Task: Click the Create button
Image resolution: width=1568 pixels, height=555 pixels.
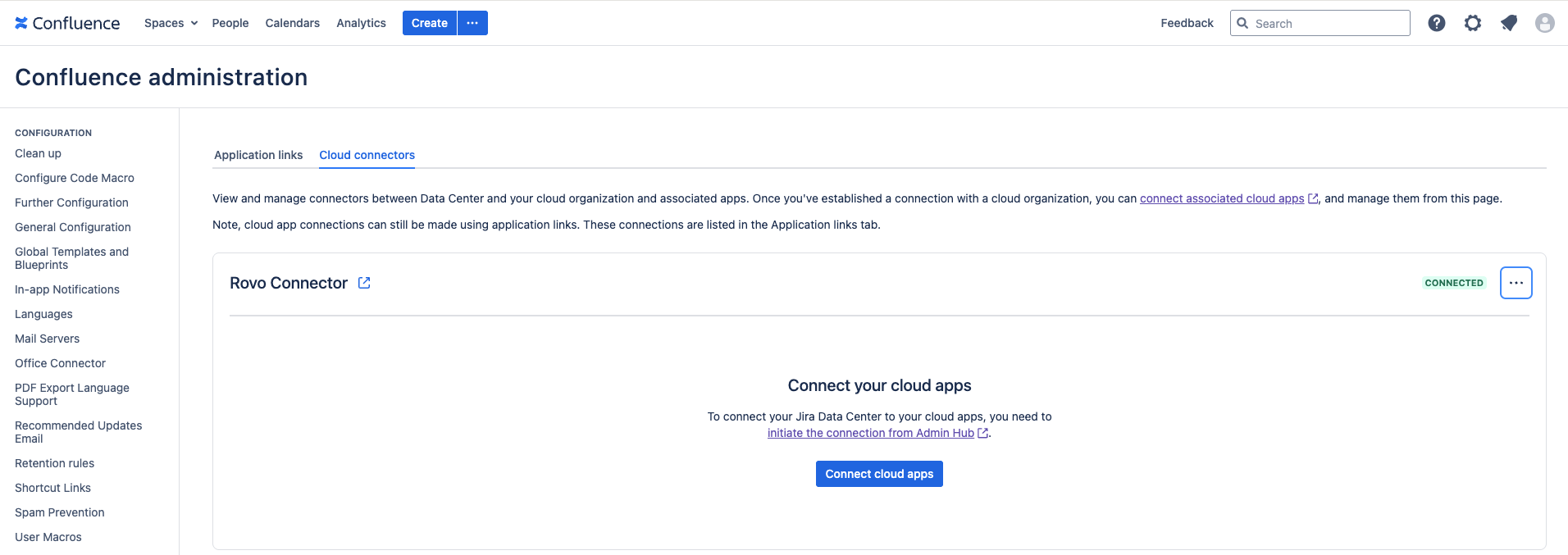Action: (x=430, y=23)
